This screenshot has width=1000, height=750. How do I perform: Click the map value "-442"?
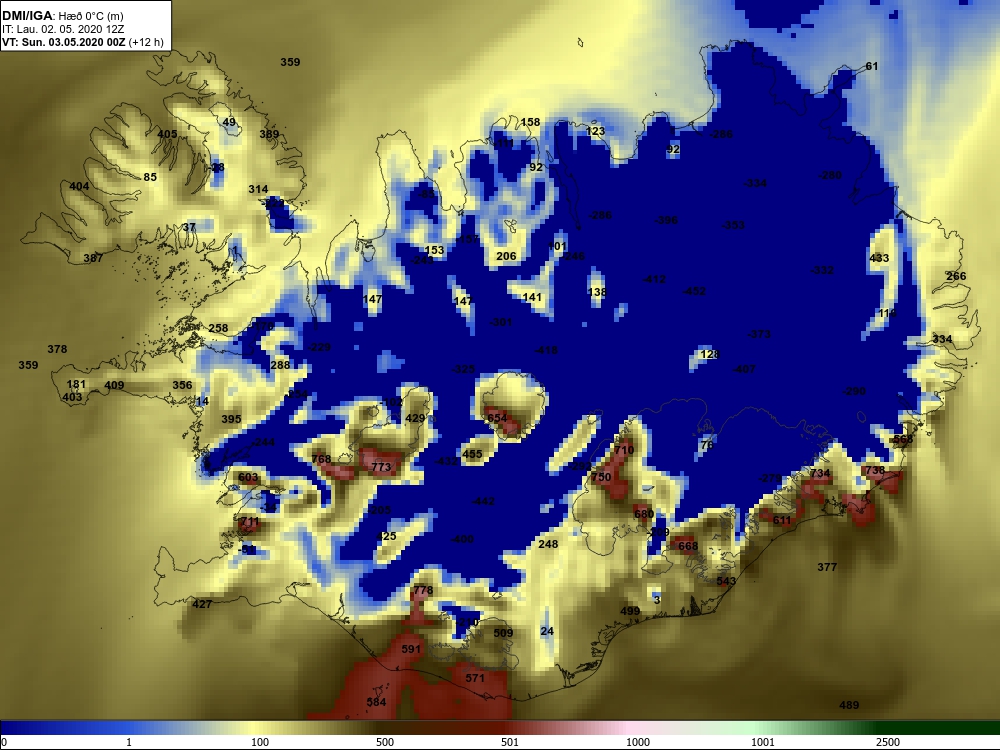pos(483,501)
